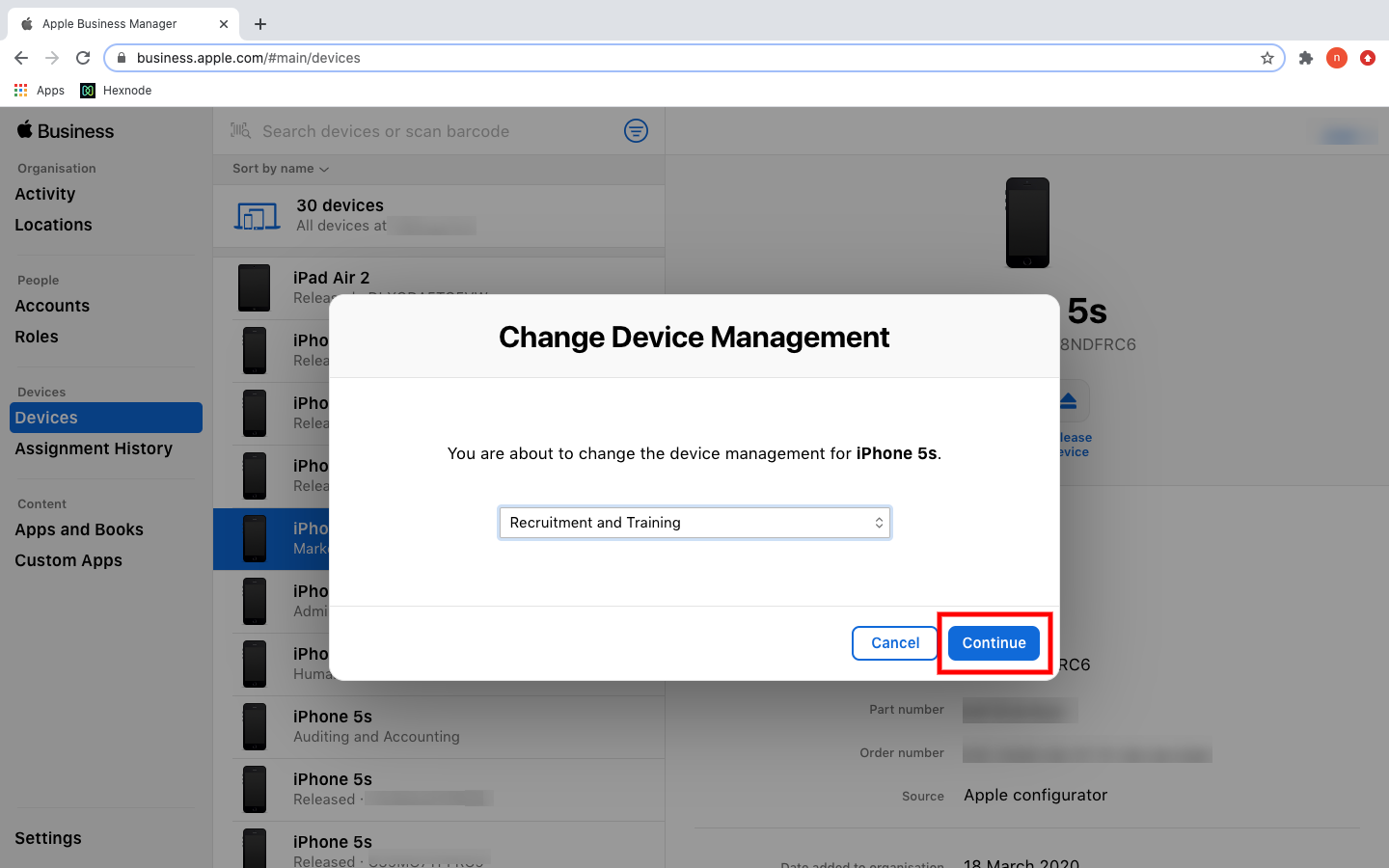This screenshot has width=1389, height=868.
Task: Open a new browser tab
Action: [x=260, y=24]
